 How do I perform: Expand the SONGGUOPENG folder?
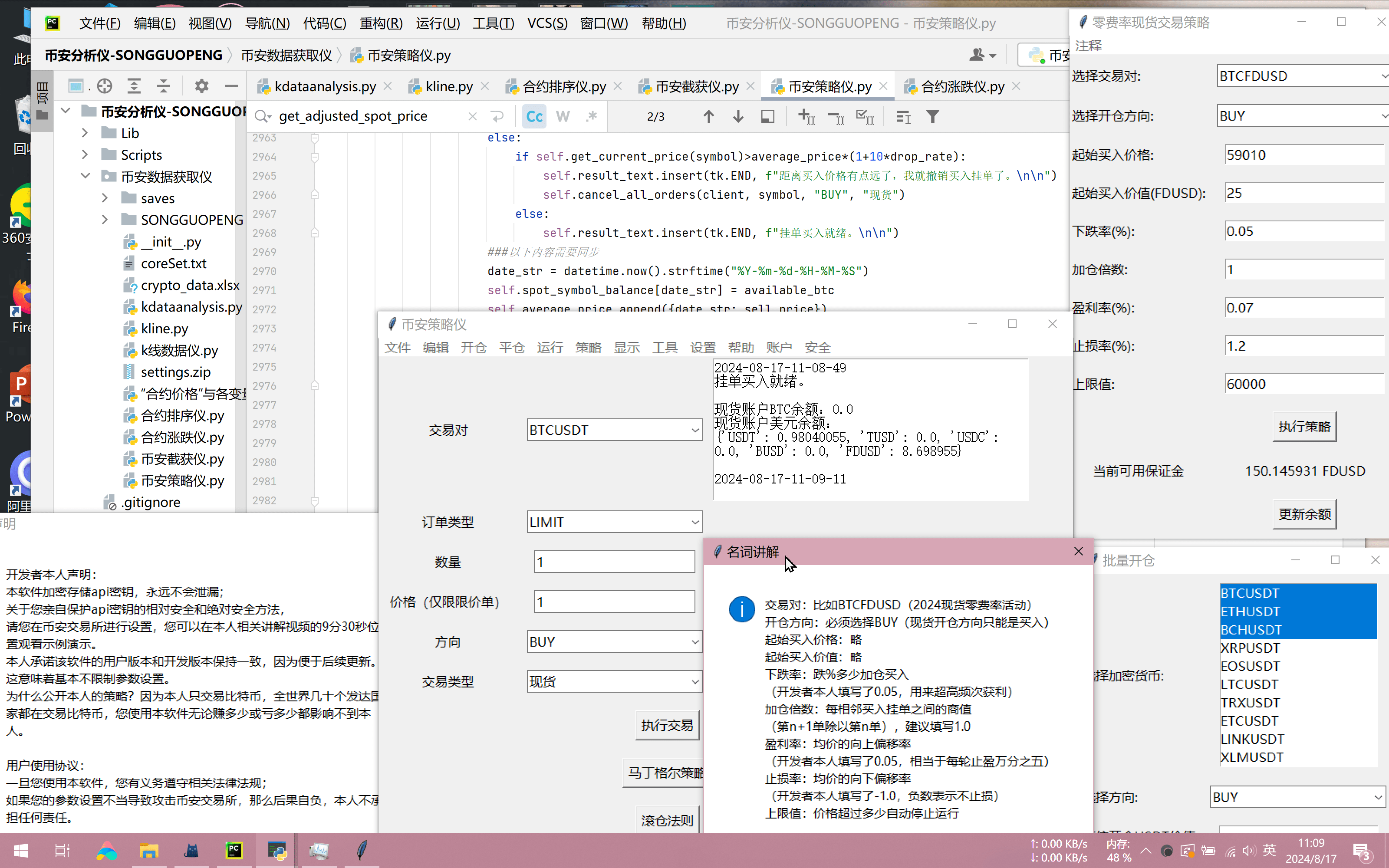click(105, 220)
